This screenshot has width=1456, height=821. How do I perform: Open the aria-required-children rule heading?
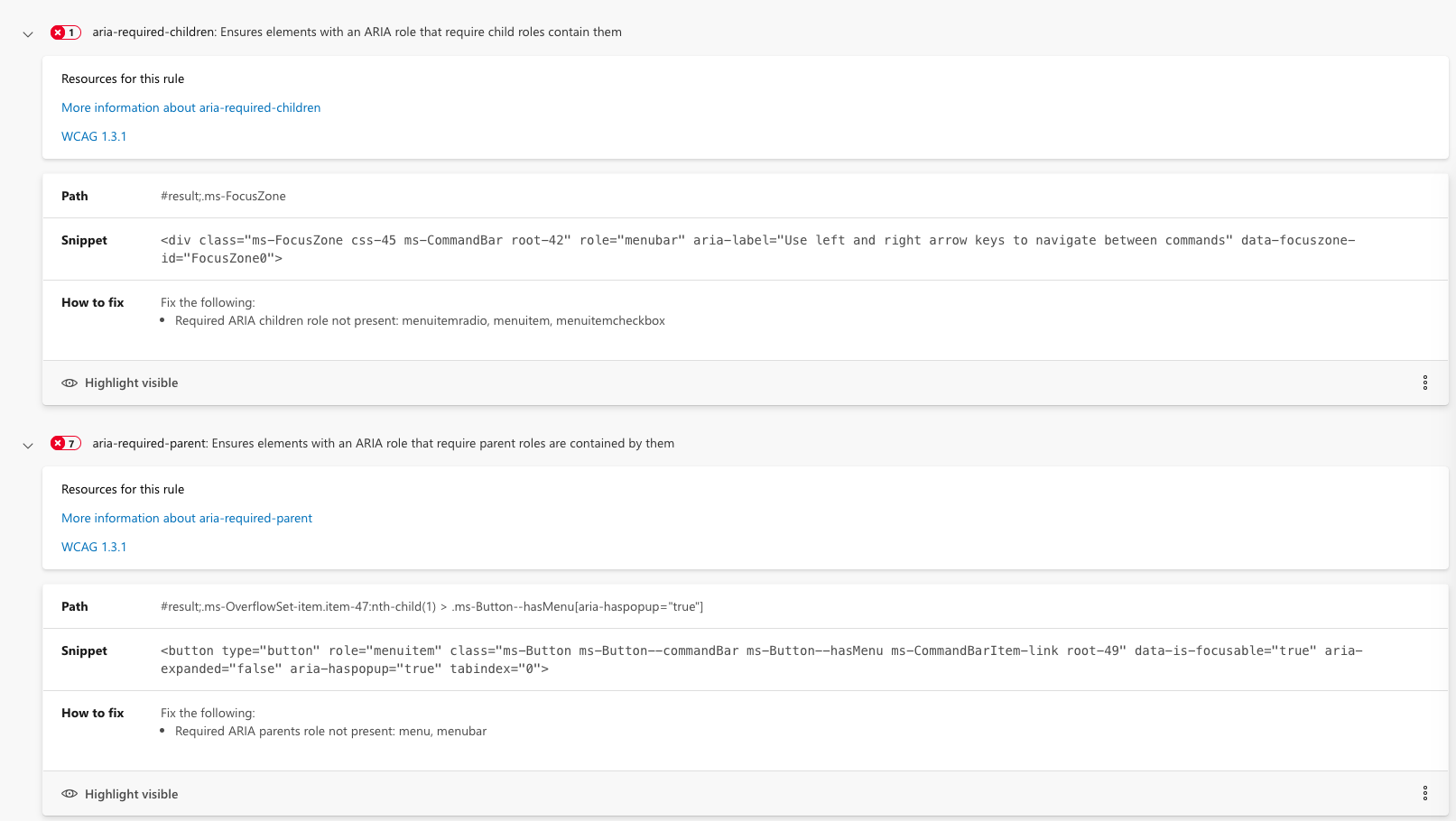(x=357, y=32)
